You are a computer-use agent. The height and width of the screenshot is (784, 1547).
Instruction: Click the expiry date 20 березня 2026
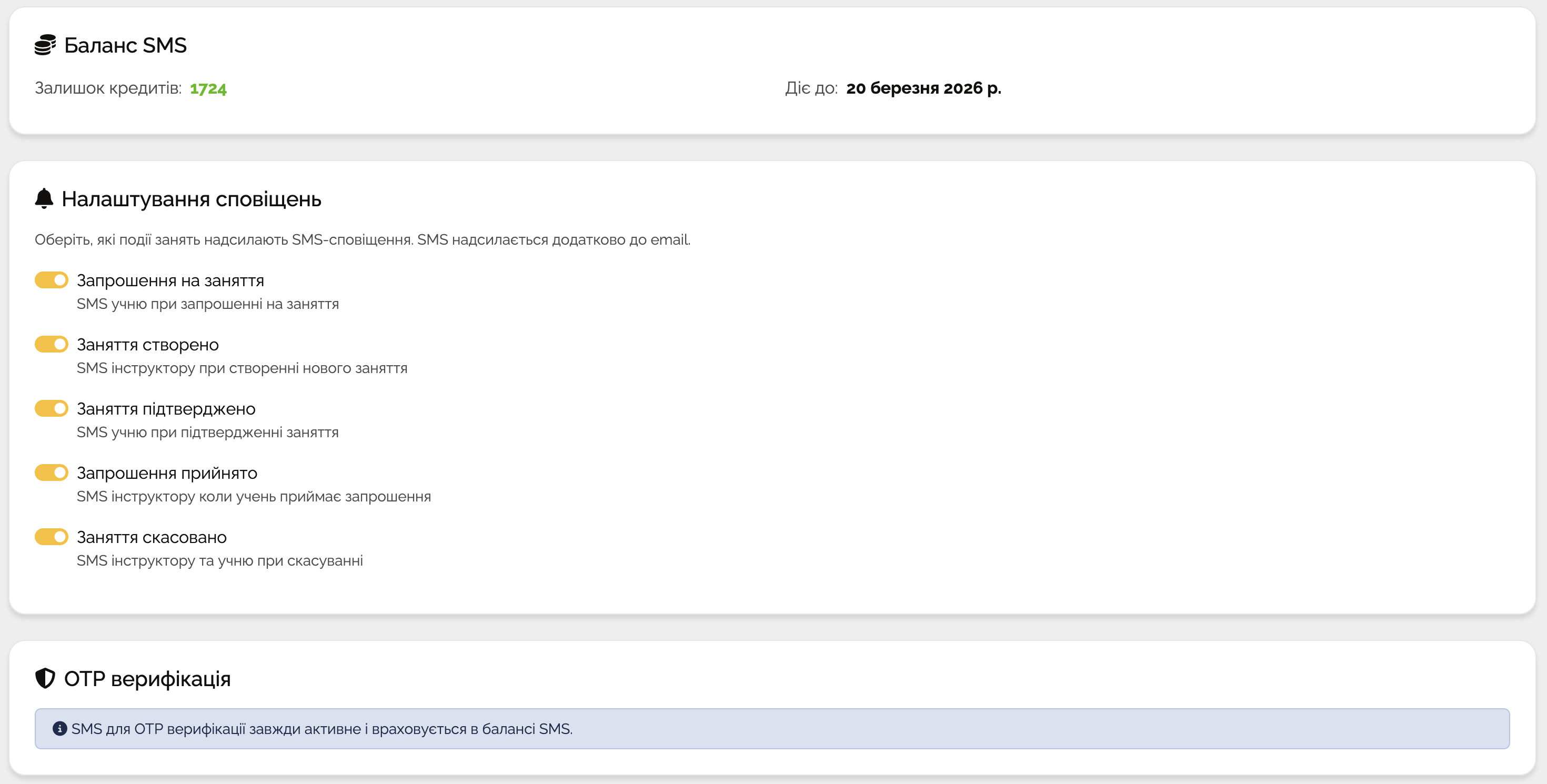click(x=923, y=88)
